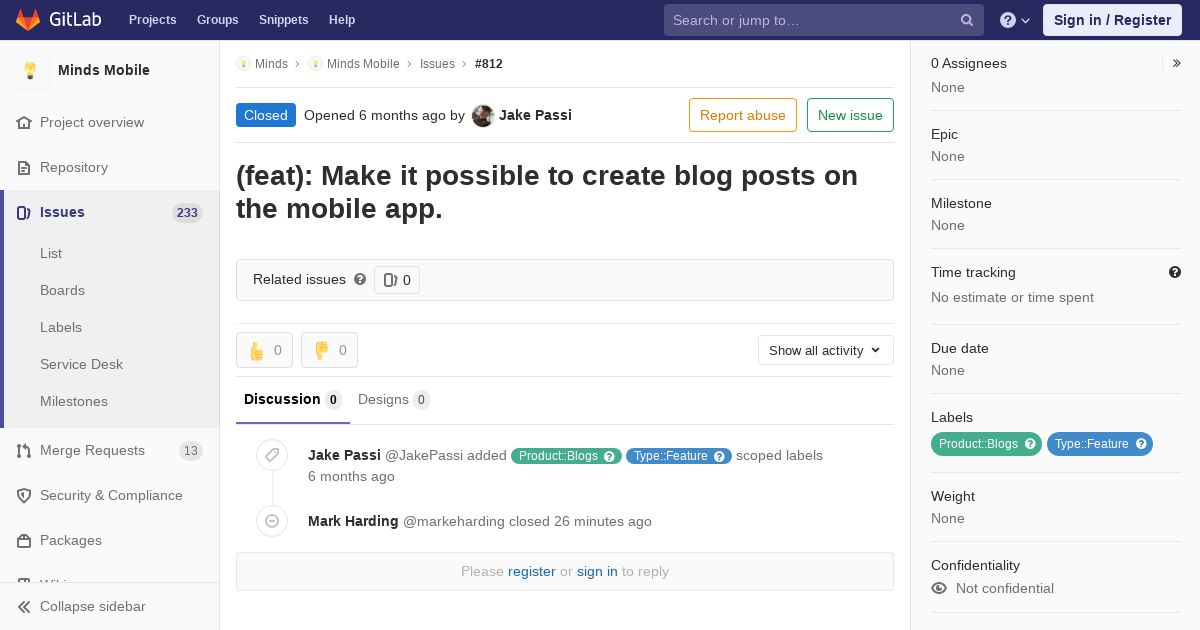The image size is (1200, 630).
Task: Click the New issue button
Action: pos(850,115)
